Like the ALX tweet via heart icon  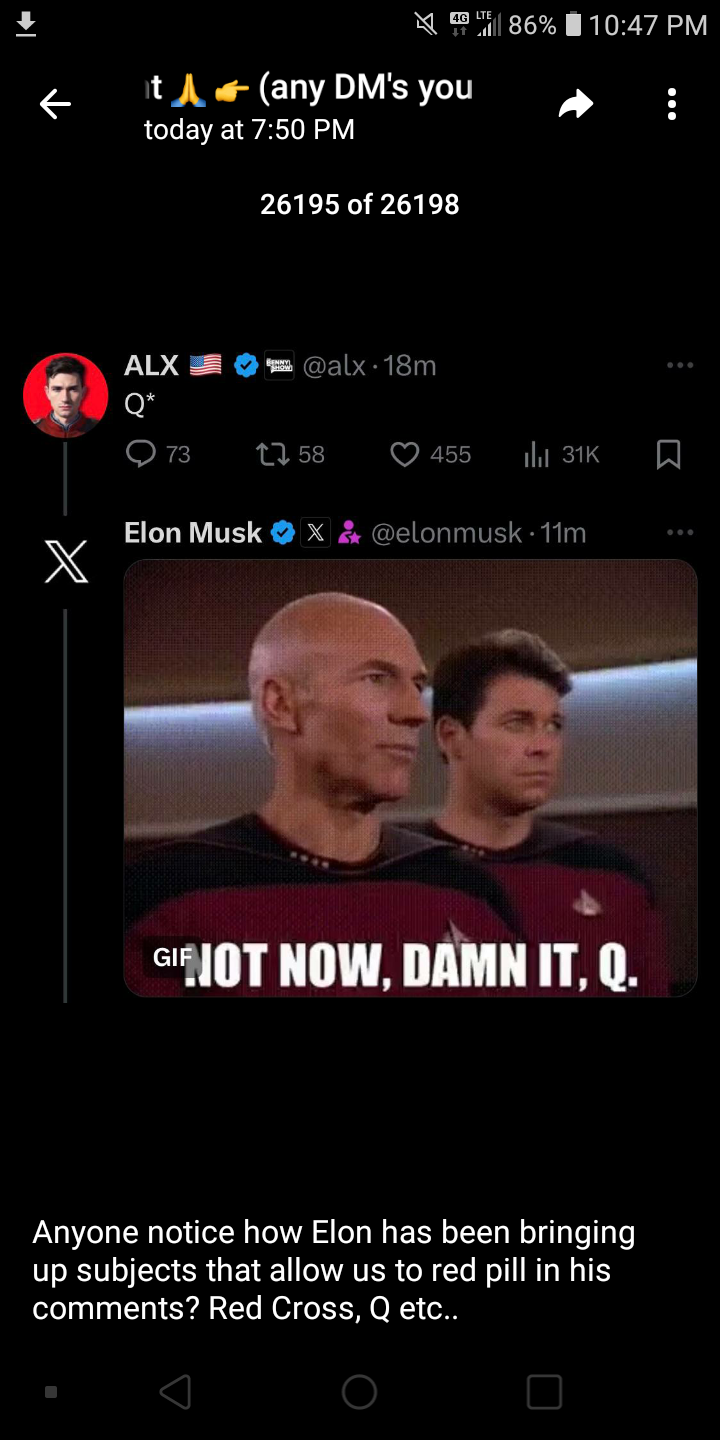pos(404,455)
